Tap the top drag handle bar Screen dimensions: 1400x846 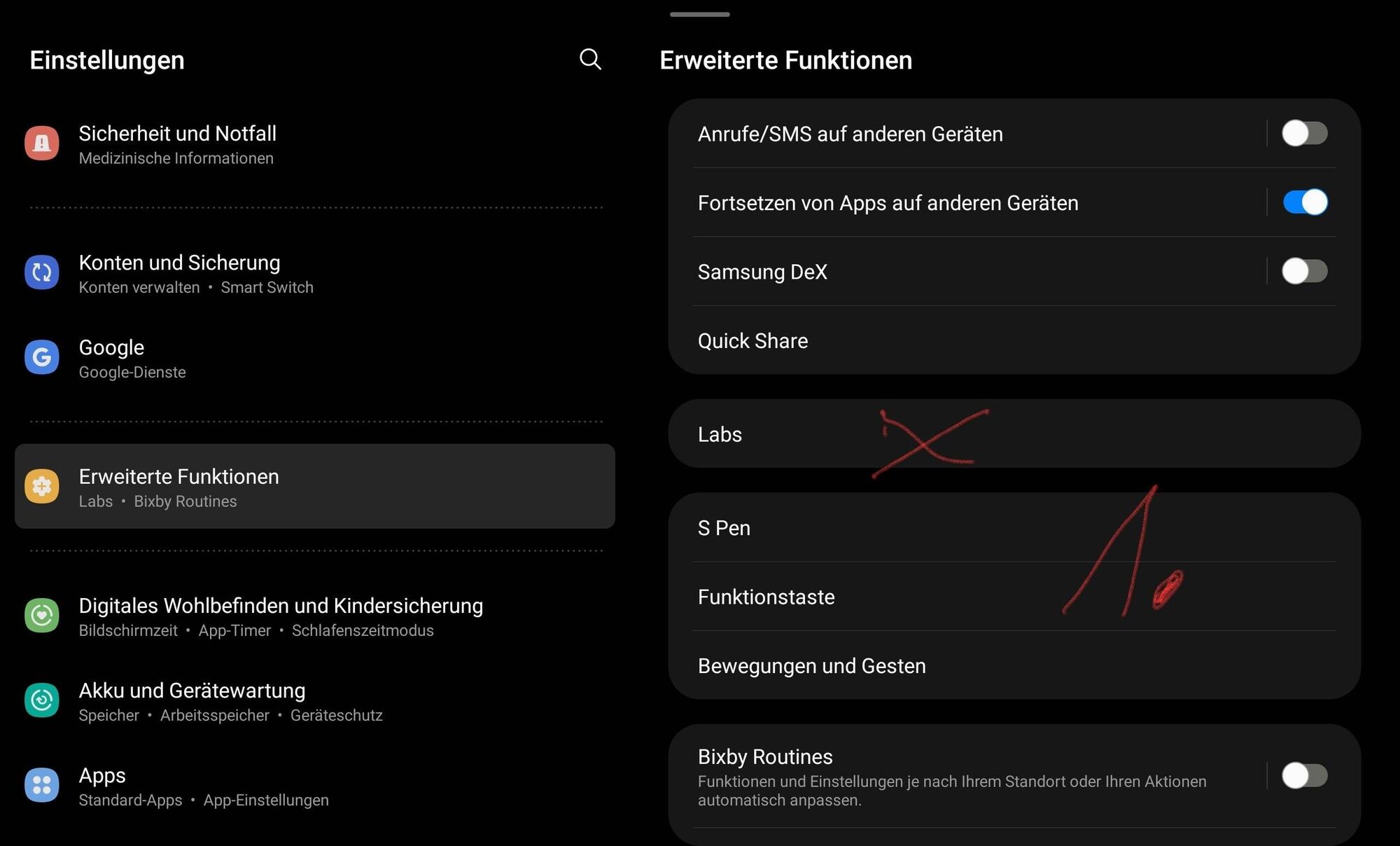tap(699, 14)
